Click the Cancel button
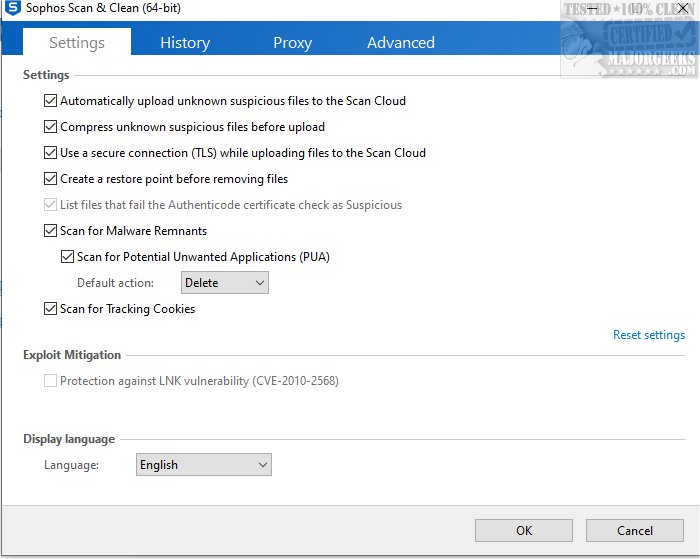The width and height of the screenshot is (700, 559). coord(634,530)
